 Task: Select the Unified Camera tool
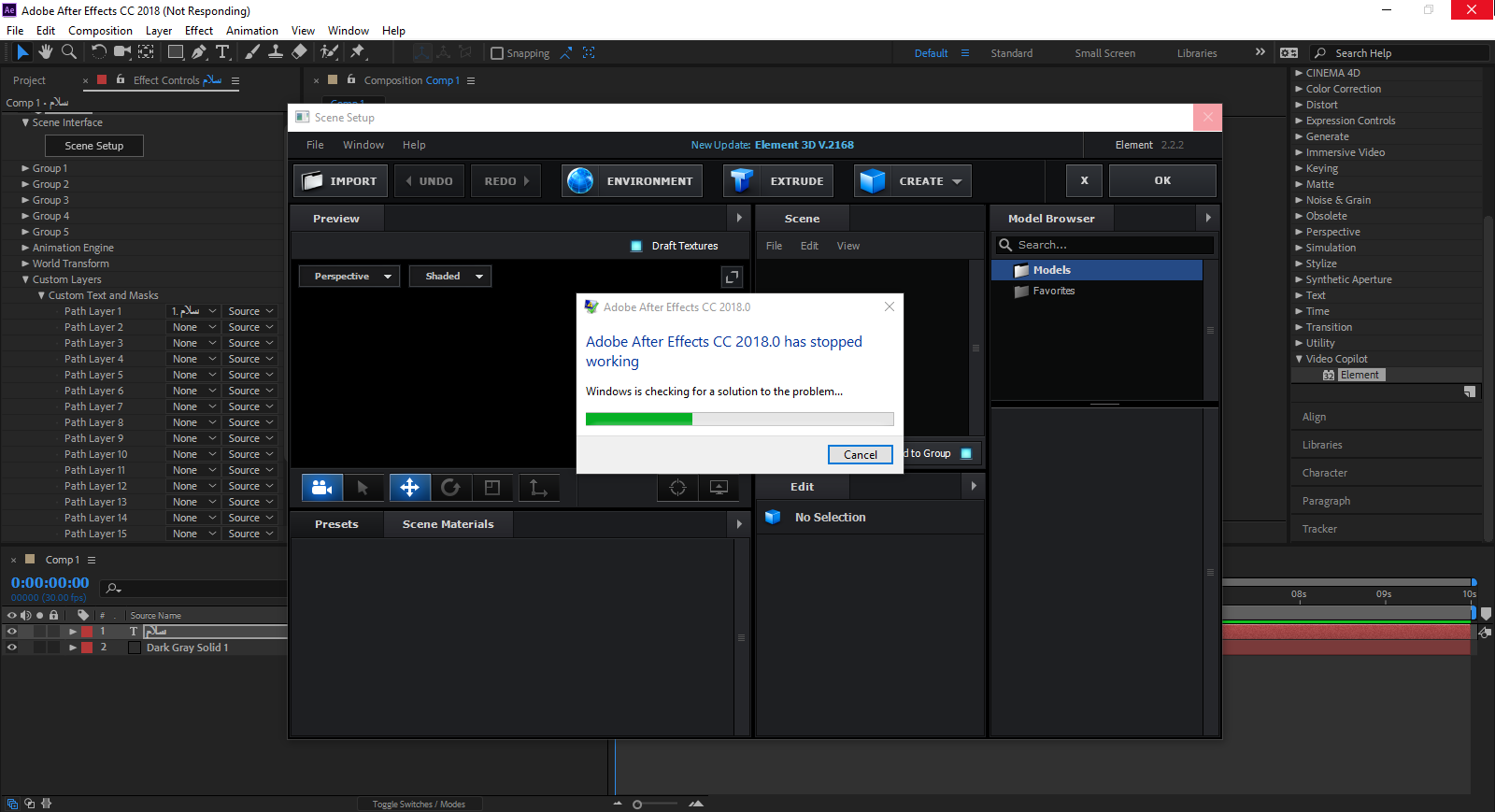pyautogui.click(x=122, y=52)
